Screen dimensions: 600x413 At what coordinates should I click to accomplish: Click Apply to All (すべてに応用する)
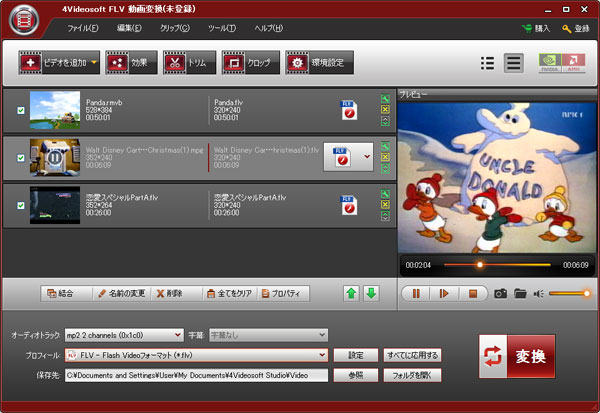pos(412,355)
